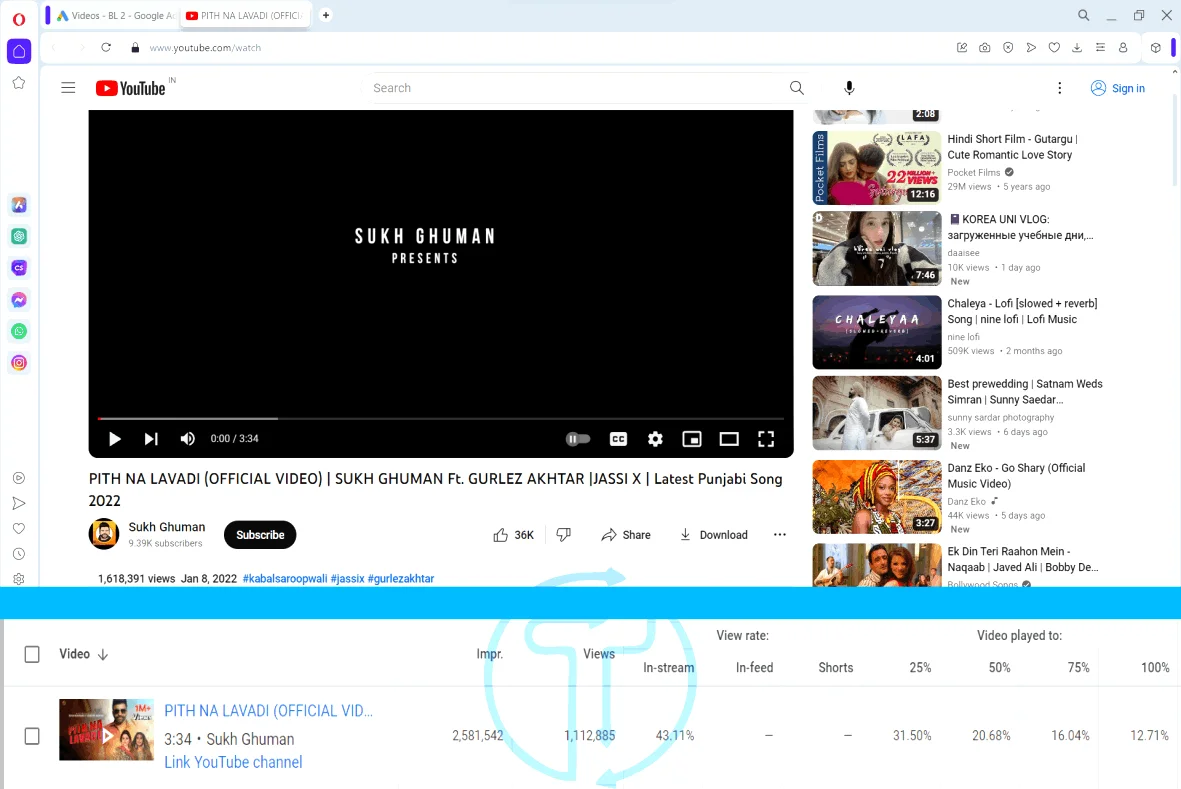
Task: Tick the select-all checkbox beside Video header
Action: [x=32, y=654]
